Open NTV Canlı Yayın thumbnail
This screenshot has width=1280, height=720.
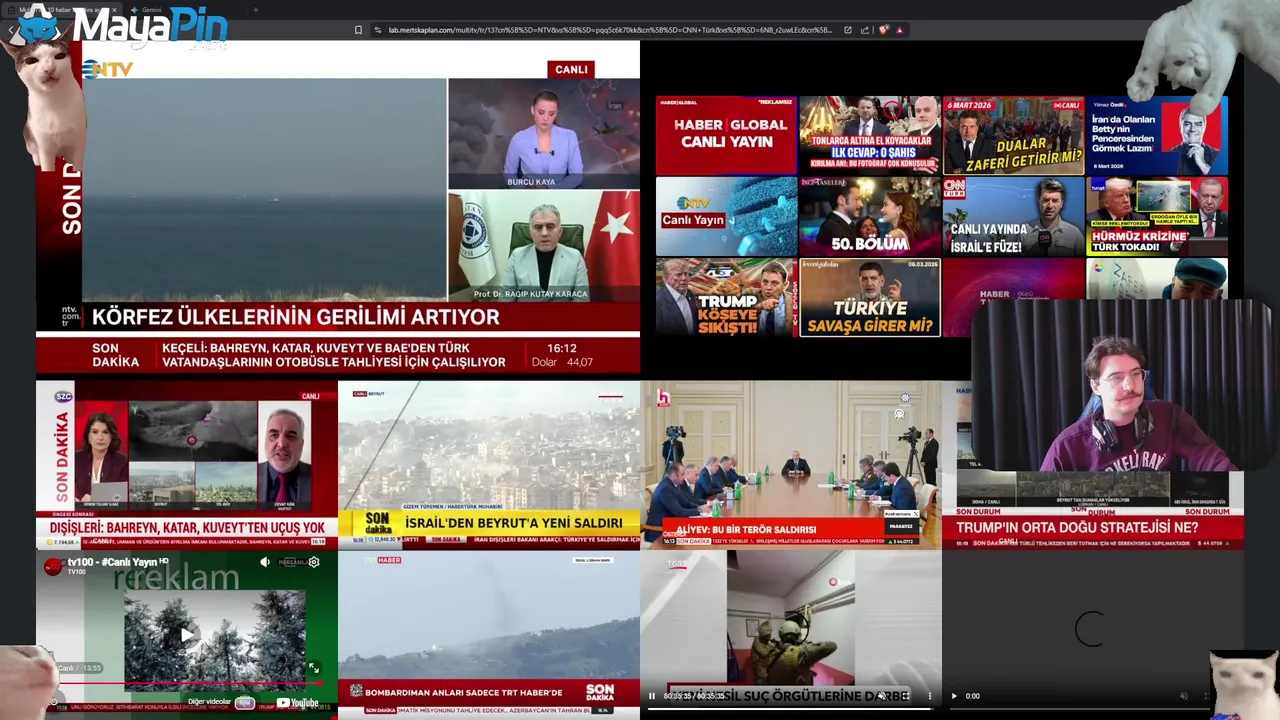[726, 216]
